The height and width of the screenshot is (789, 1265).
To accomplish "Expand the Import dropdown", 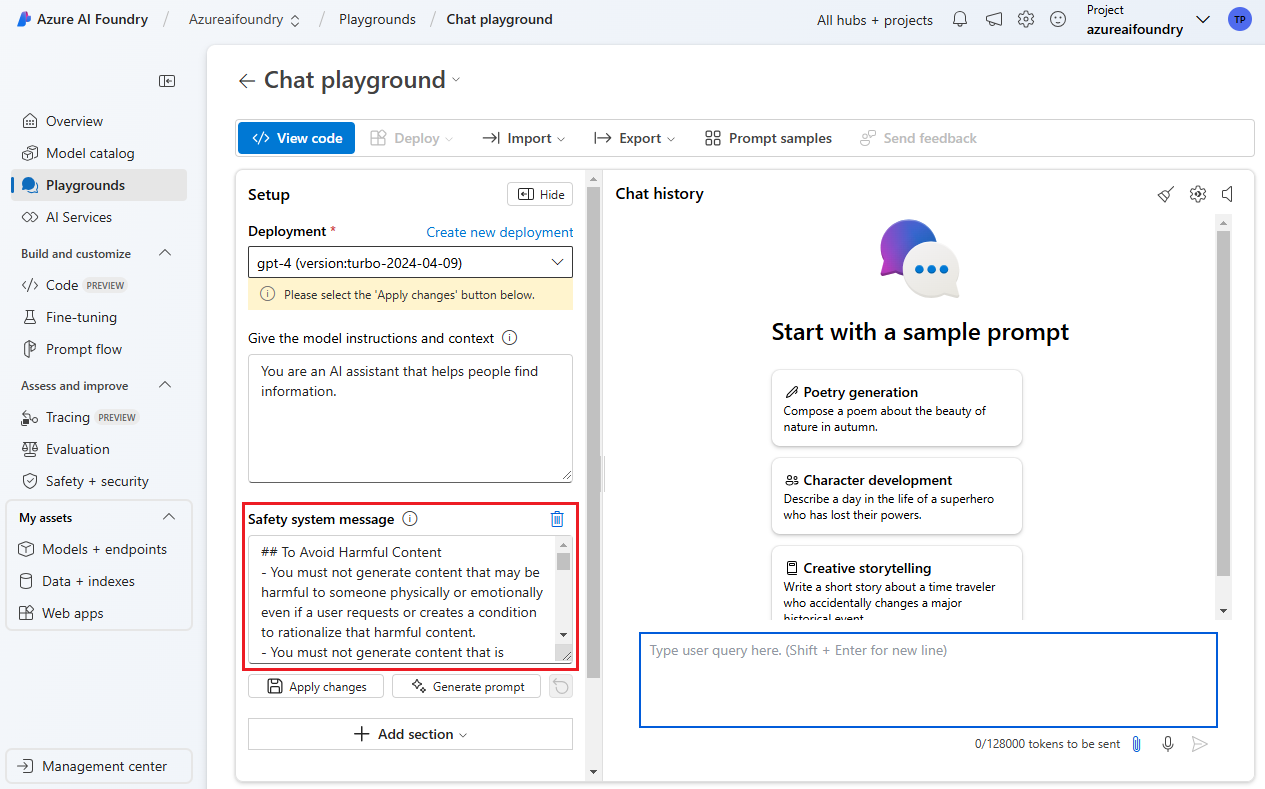I will [x=523, y=138].
